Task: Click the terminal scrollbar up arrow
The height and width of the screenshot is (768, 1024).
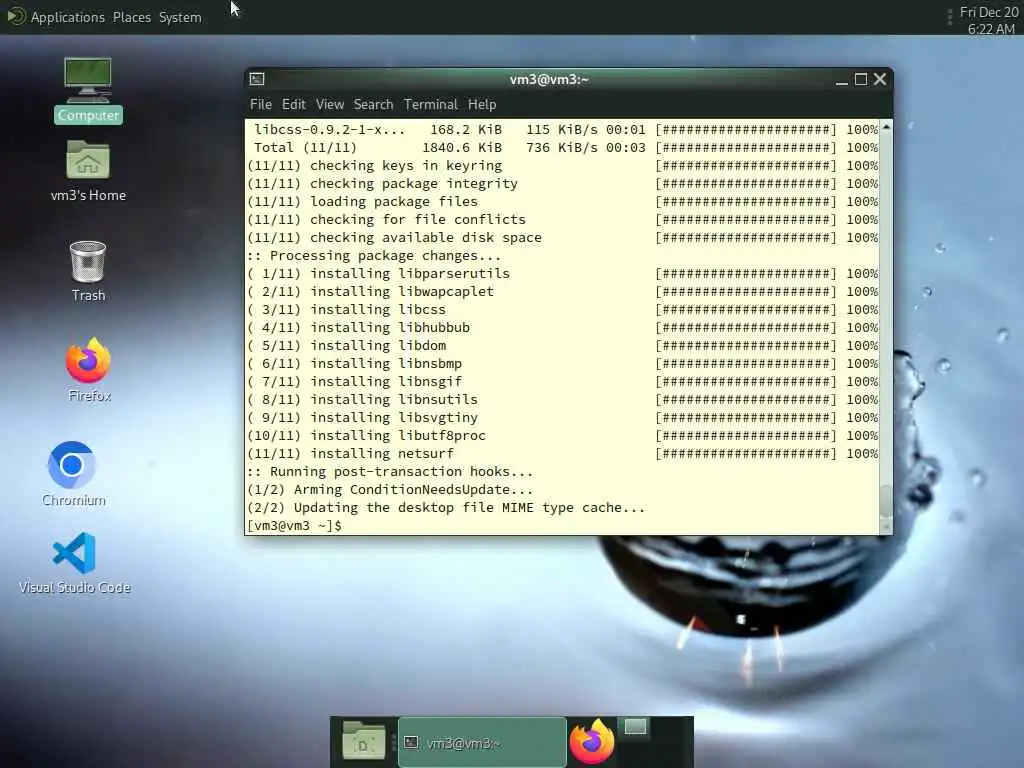Action: (886, 127)
